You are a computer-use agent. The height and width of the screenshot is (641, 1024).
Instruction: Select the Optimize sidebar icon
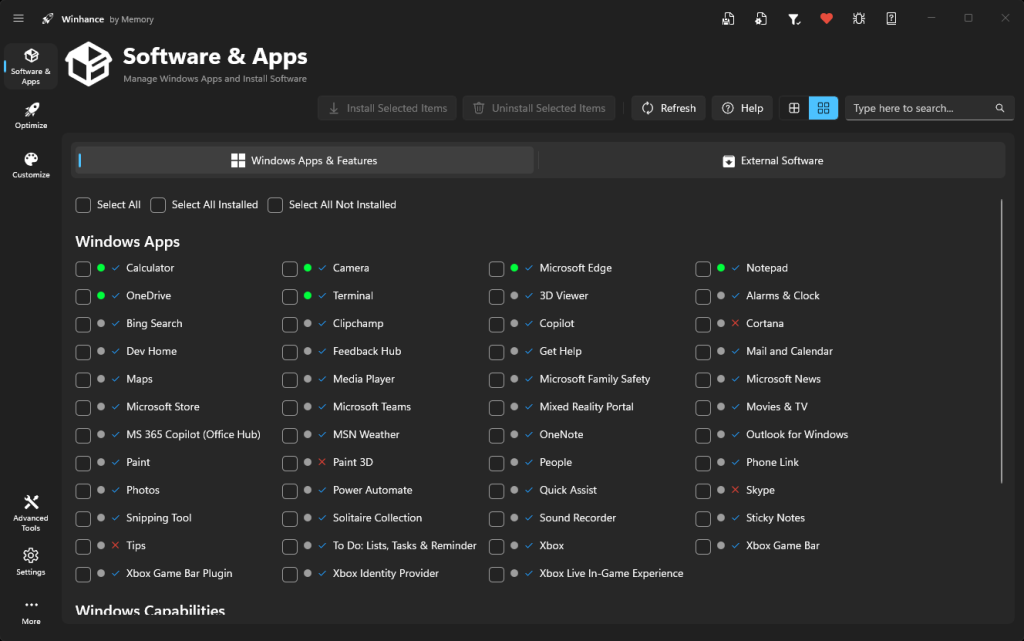(x=30, y=115)
